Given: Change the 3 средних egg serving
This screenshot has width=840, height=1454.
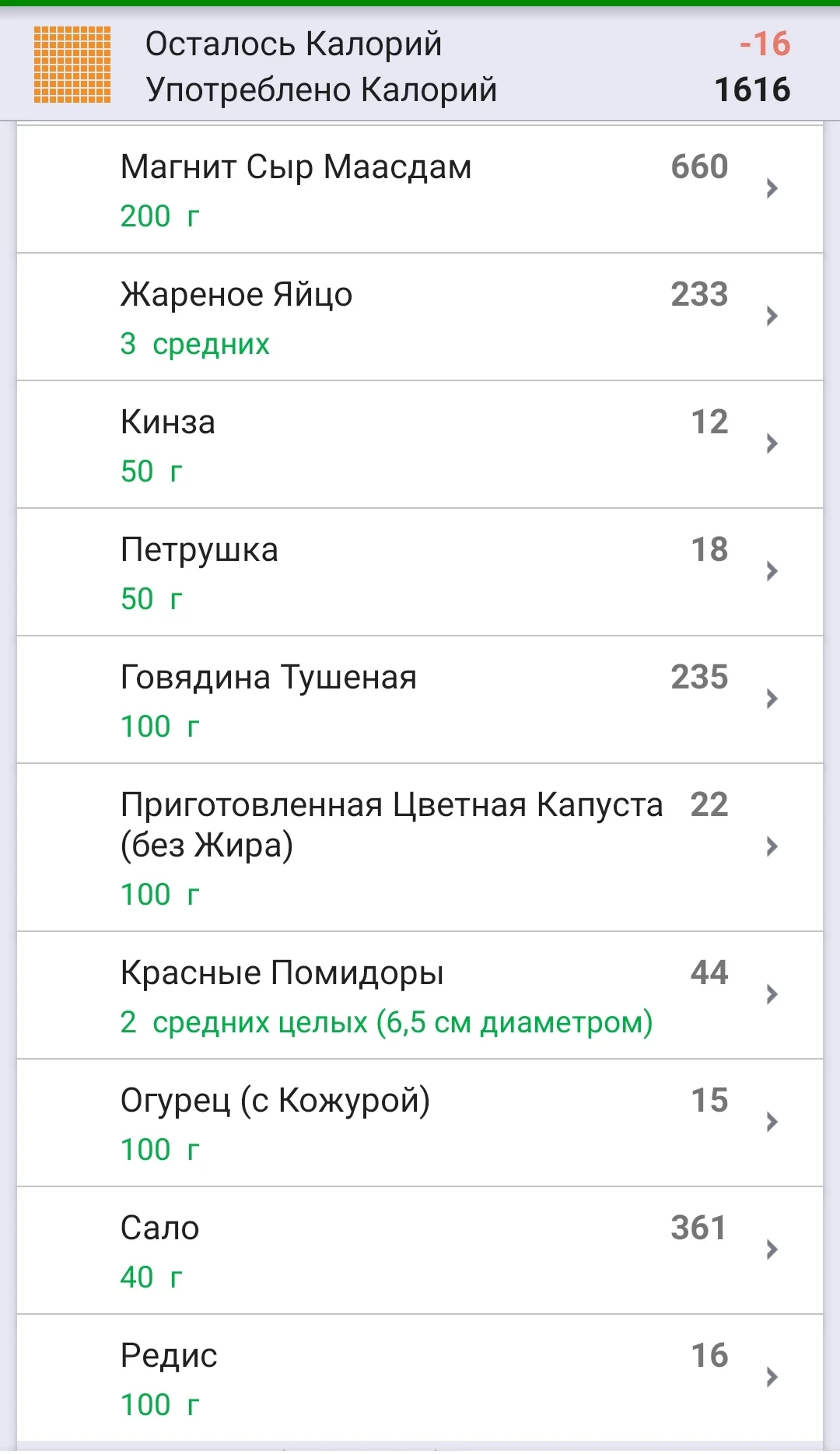Looking at the screenshot, I should point(194,344).
